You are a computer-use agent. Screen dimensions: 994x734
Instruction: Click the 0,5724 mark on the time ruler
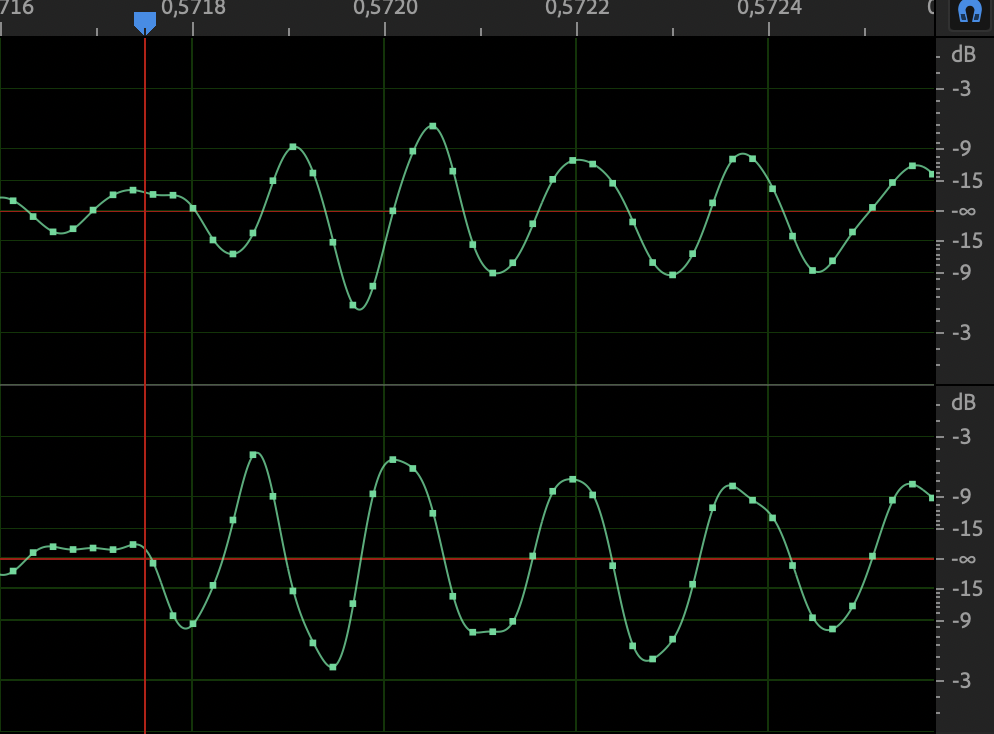pyautogui.click(x=770, y=9)
